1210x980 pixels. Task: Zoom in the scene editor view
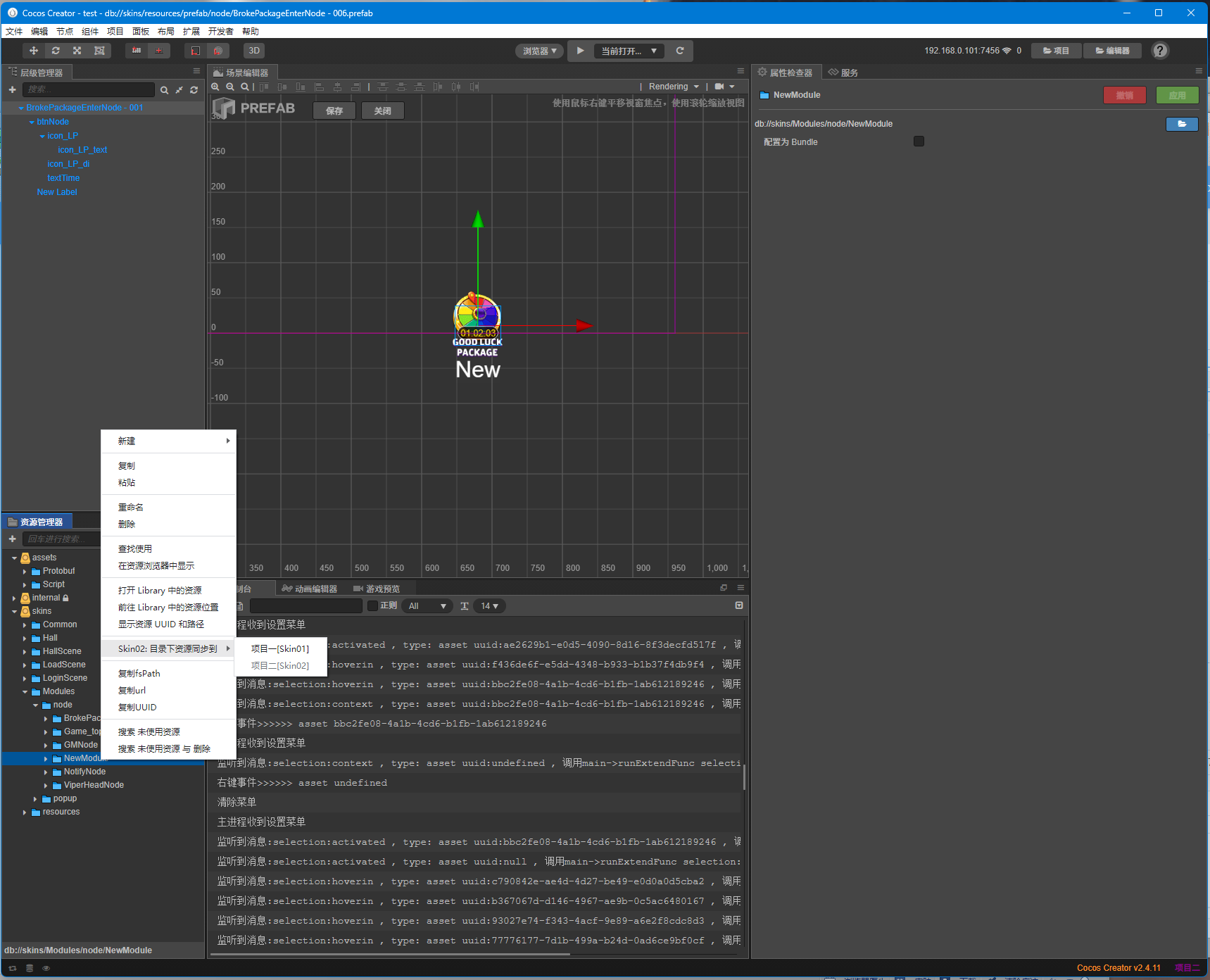pos(215,87)
